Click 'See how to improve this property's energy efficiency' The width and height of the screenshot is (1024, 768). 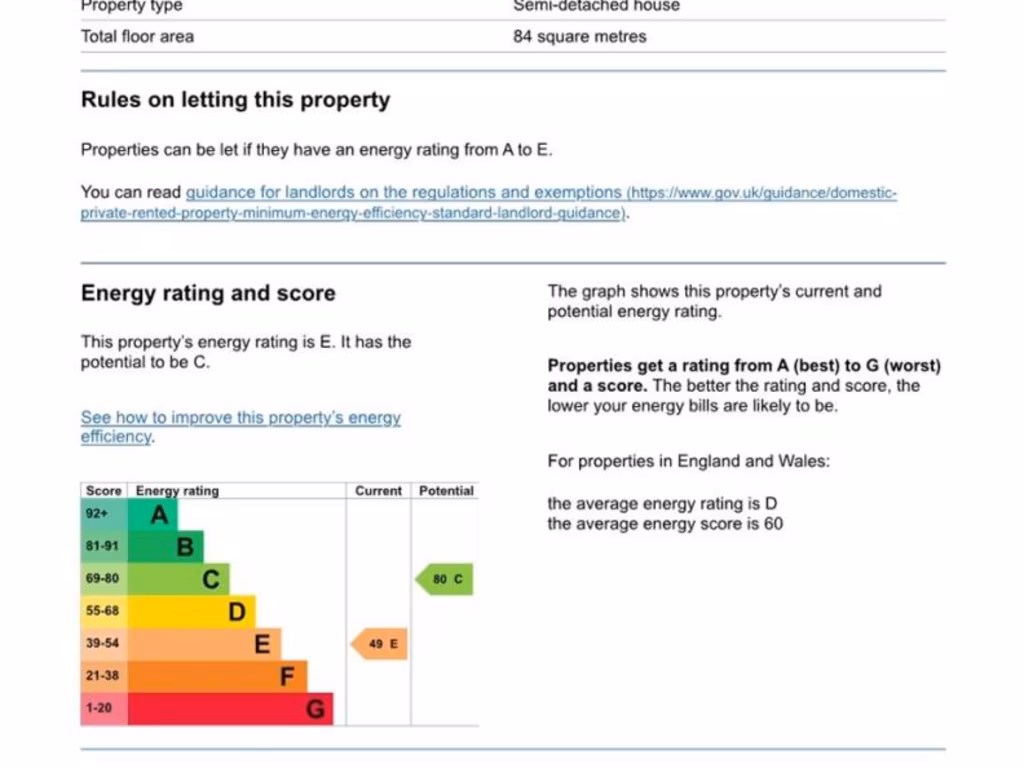click(x=240, y=418)
